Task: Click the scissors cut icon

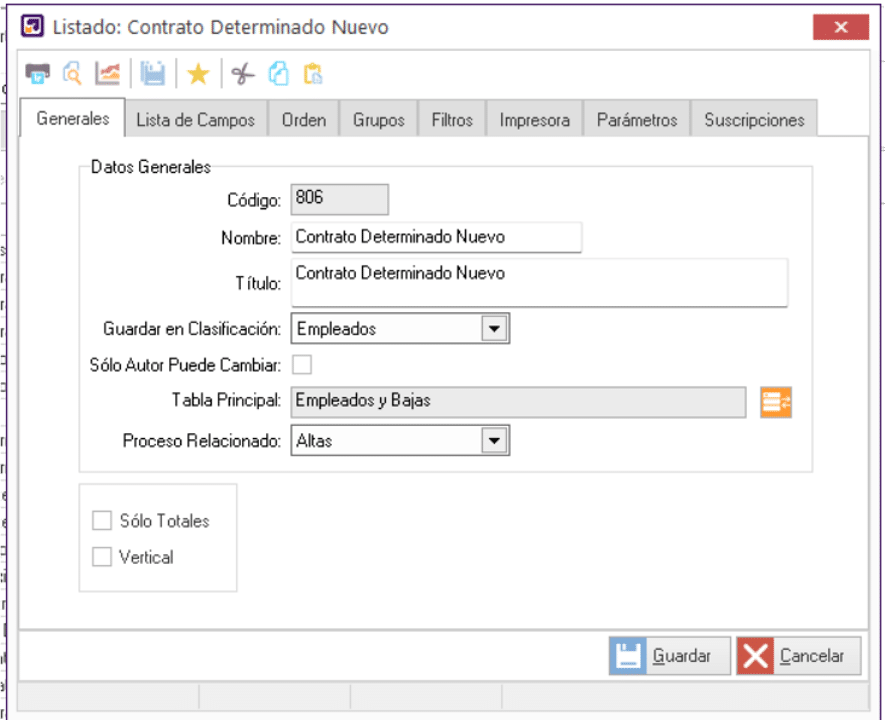Action: point(242,73)
